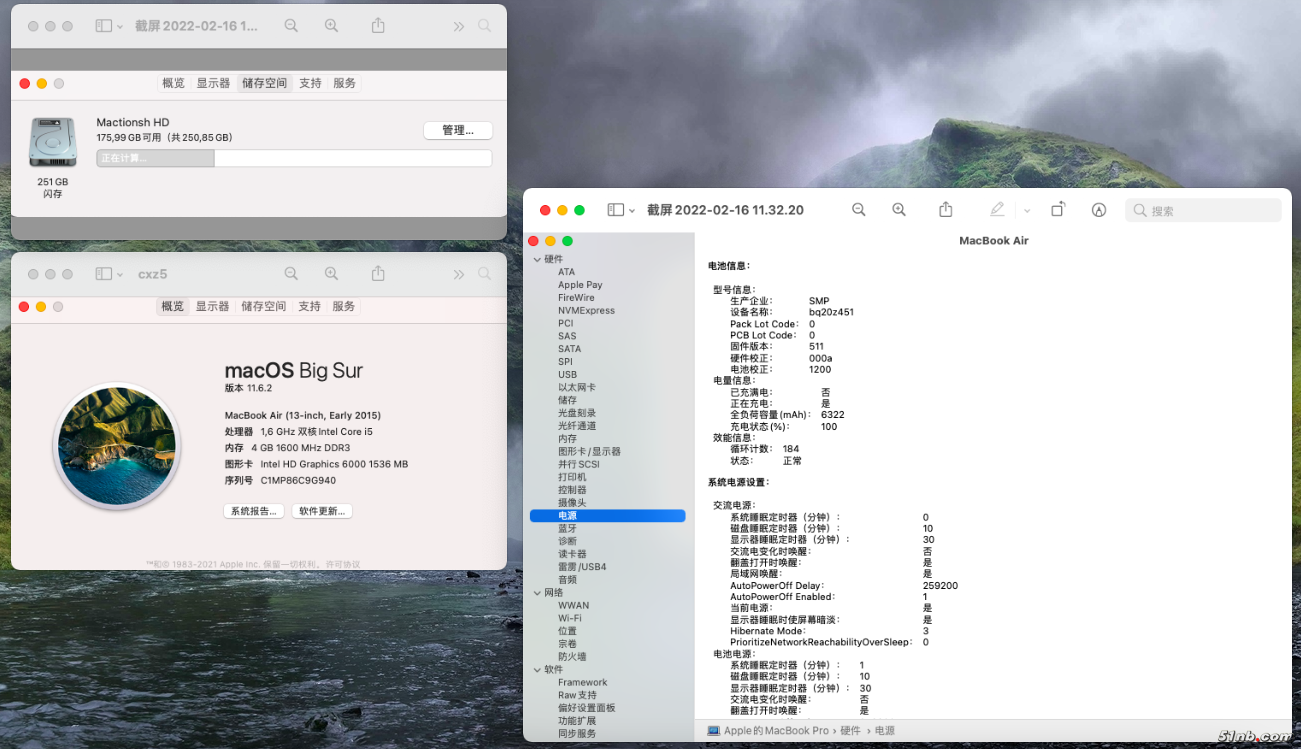
Task: Zoom in on the 截屏 11.32.20 window toolbar
Action: pyautogui.click(x=899, y=210)
